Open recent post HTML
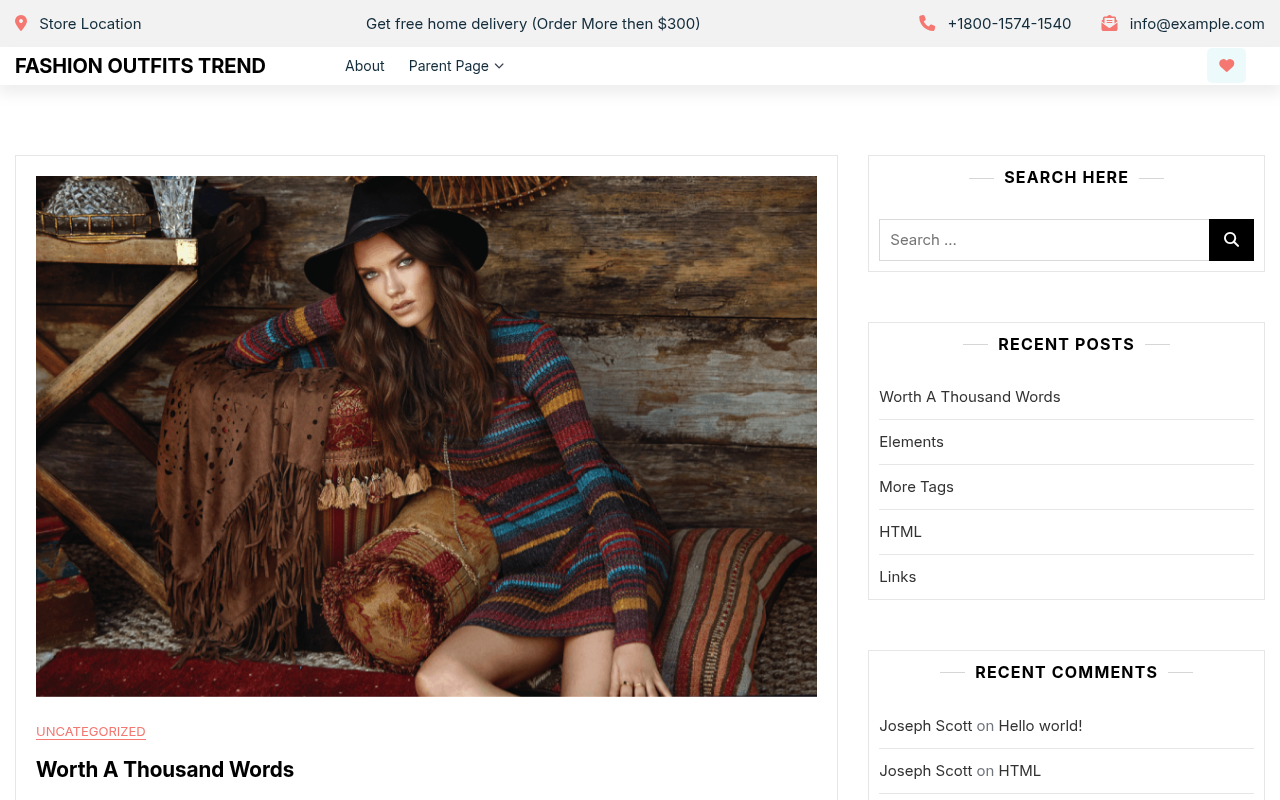This screenshot has width=1280, height=800. coord(900,532)
